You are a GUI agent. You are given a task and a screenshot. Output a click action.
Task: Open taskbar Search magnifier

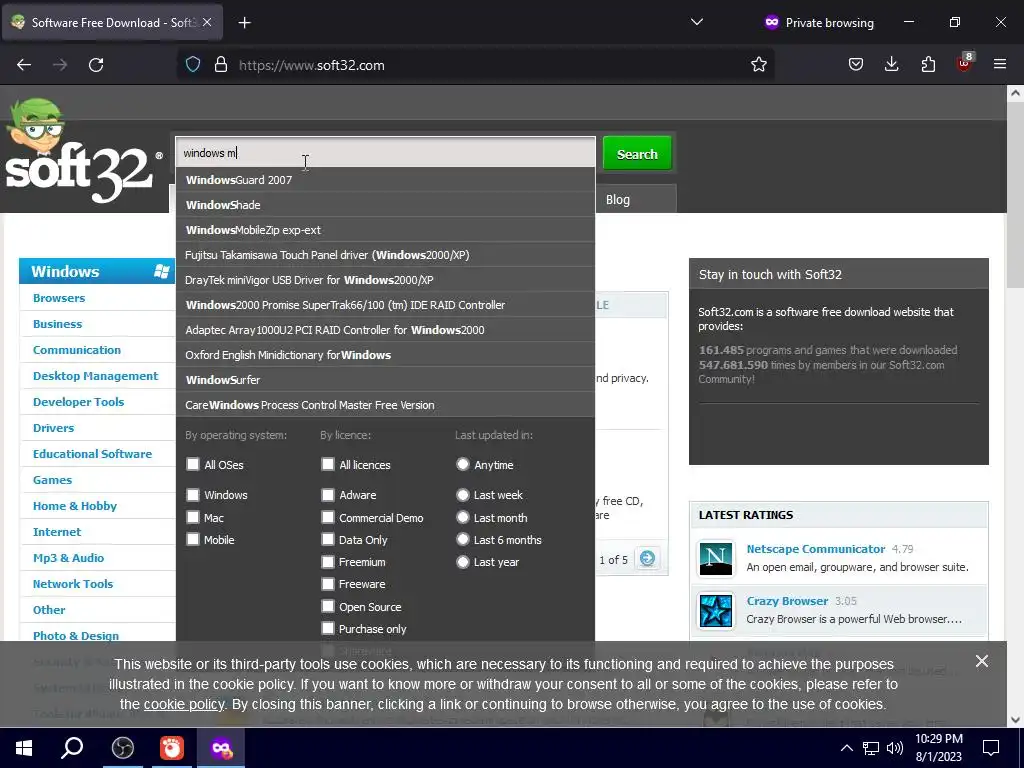pyautogui.click(x=72, y=748)
